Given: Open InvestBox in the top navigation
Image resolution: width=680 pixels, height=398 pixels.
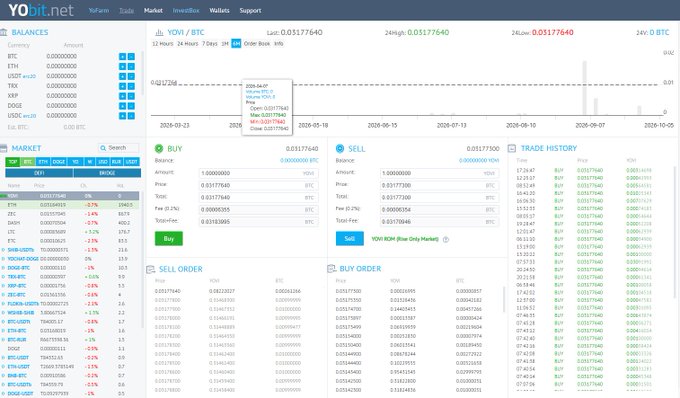Looking at the screenshot, I should pyautogui.click(x=186, y=10).
